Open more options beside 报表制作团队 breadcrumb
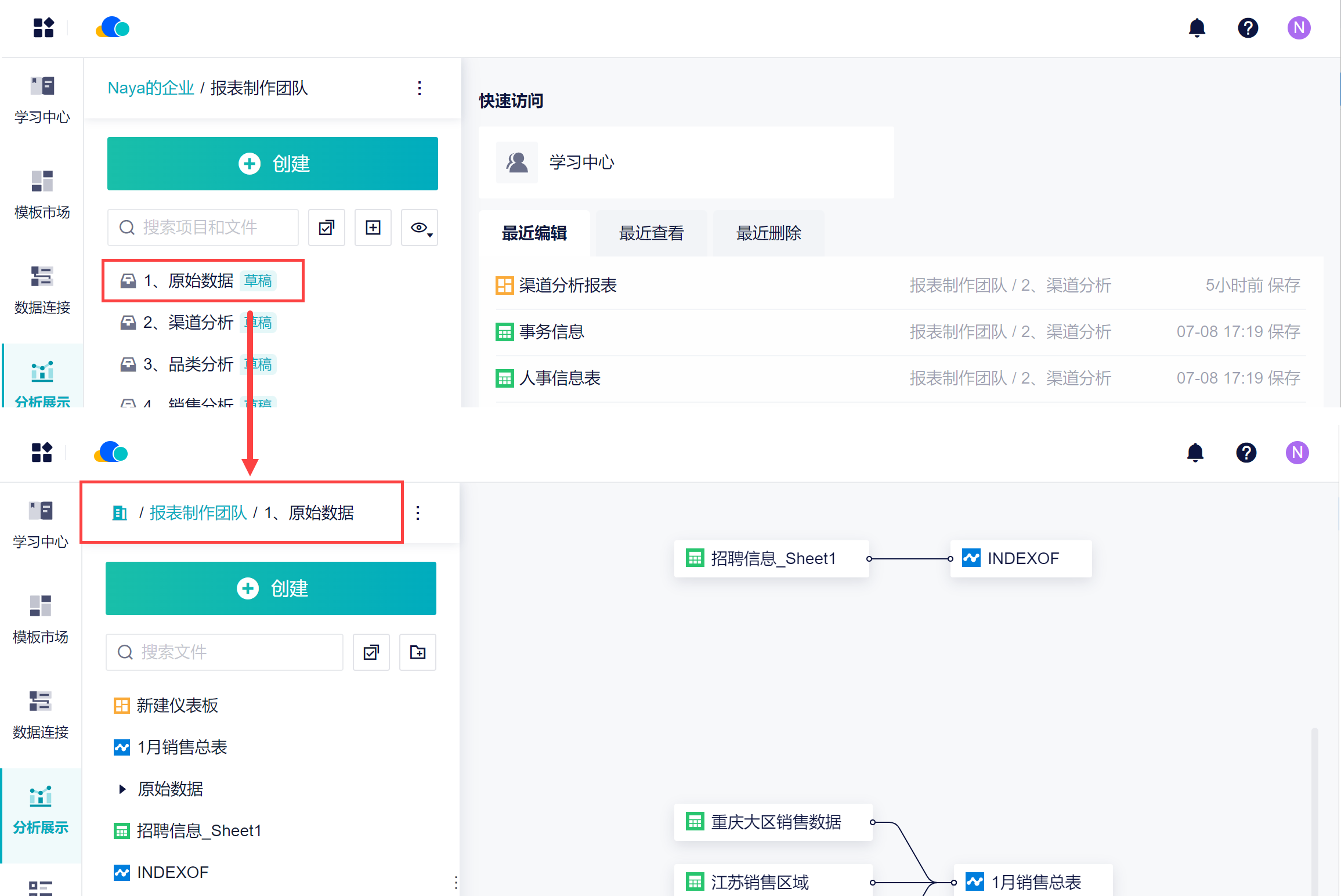The height and width of the screenshot is (896, 1341). [x=420, y=88]
